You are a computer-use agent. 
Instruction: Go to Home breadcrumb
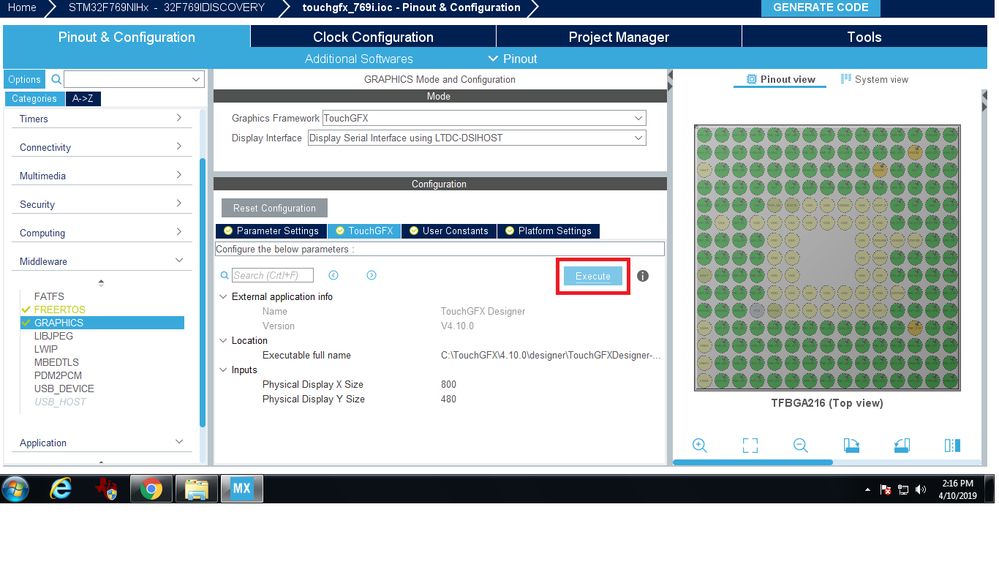coord(22,8)
